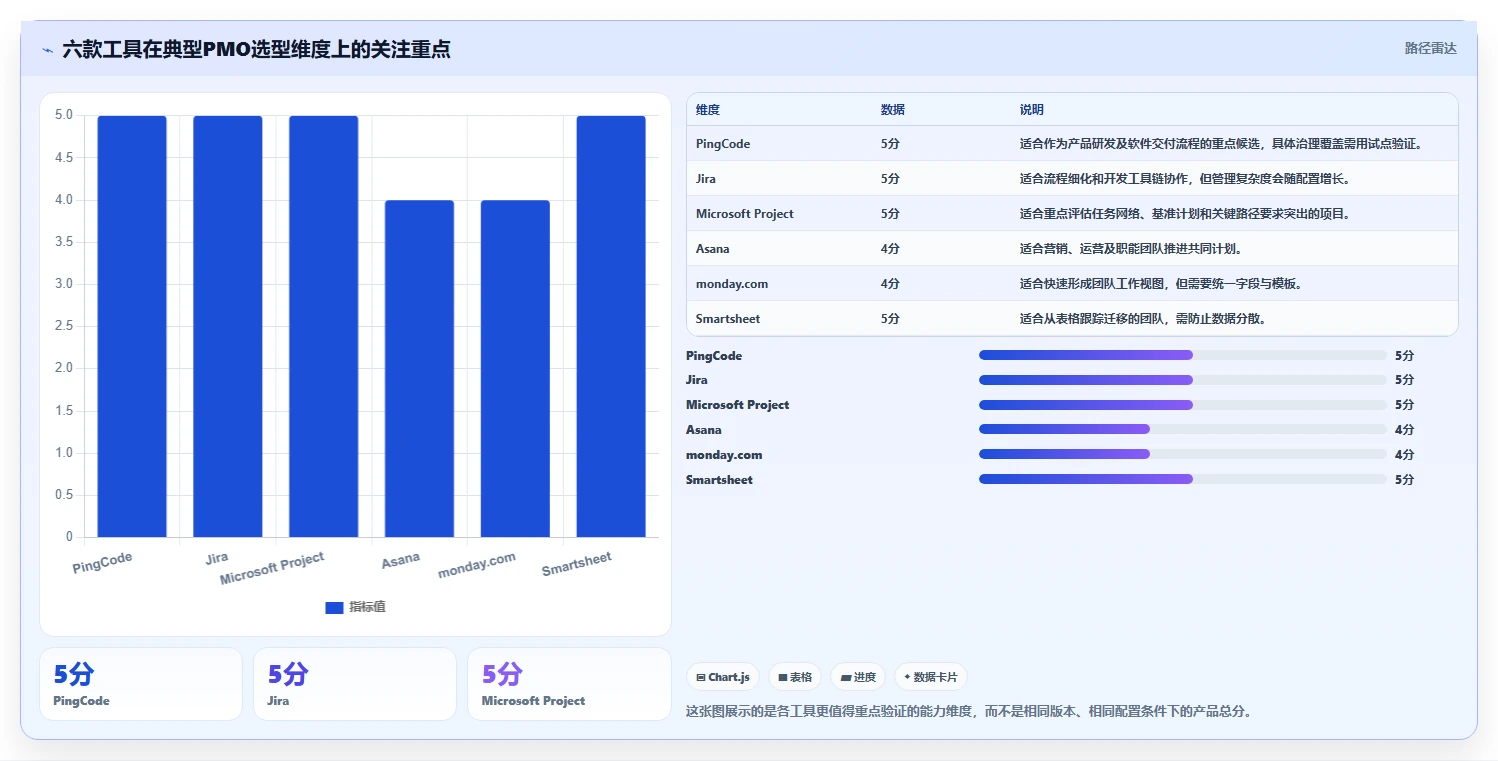
Task: Open the PingCode 5分 data card
Action: pyautogui.click(x=141, y=684)
